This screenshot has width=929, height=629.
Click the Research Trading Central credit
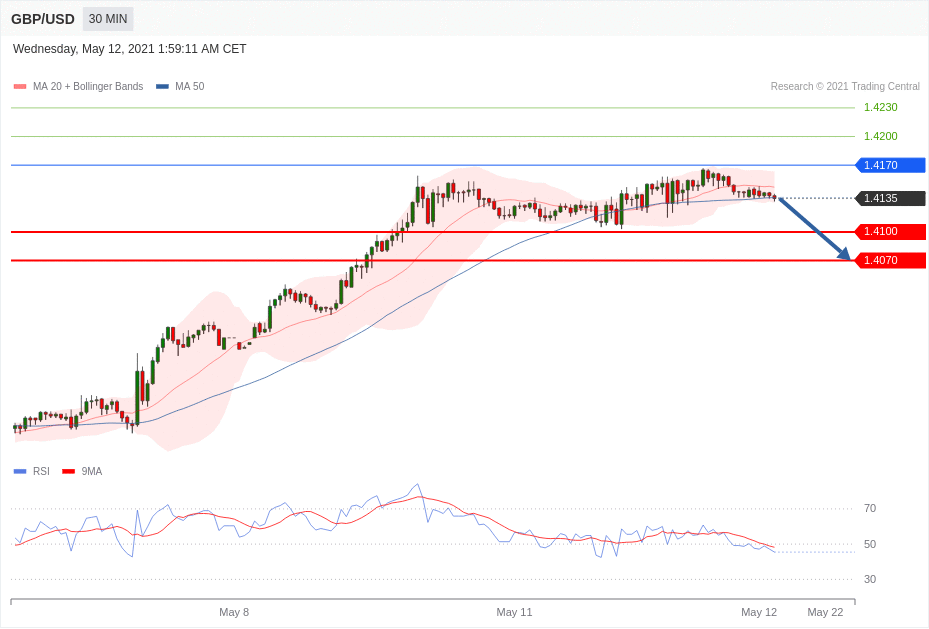845,86
